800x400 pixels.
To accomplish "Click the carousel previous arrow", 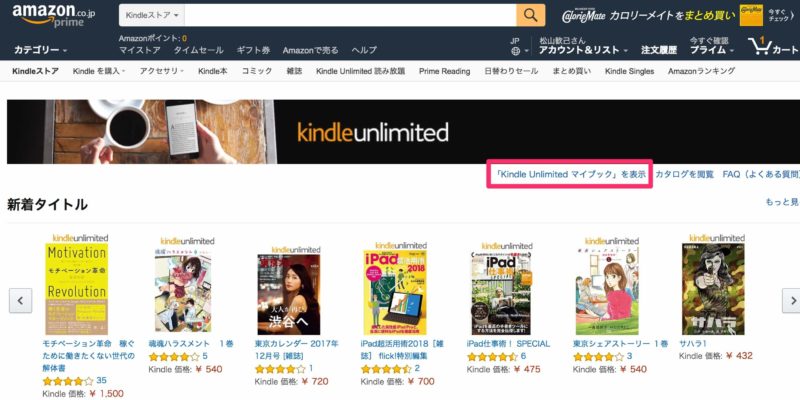I will coord(20,301).
